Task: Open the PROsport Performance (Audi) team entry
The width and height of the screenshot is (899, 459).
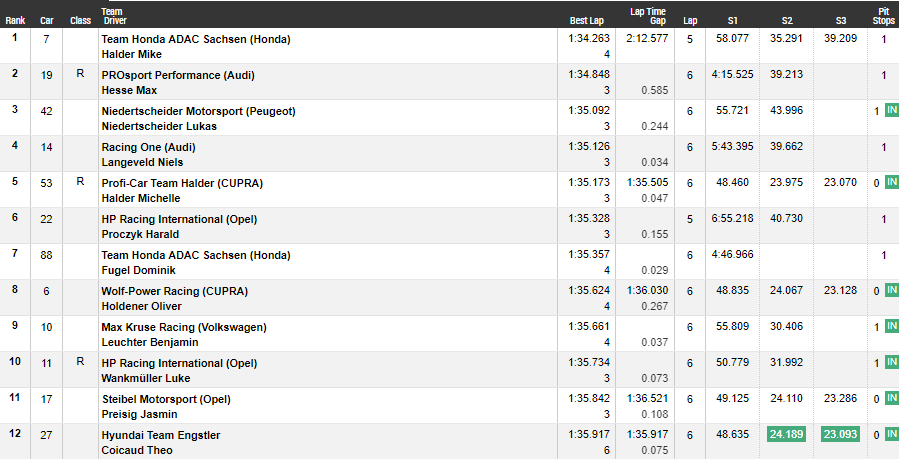Action: 178,75
